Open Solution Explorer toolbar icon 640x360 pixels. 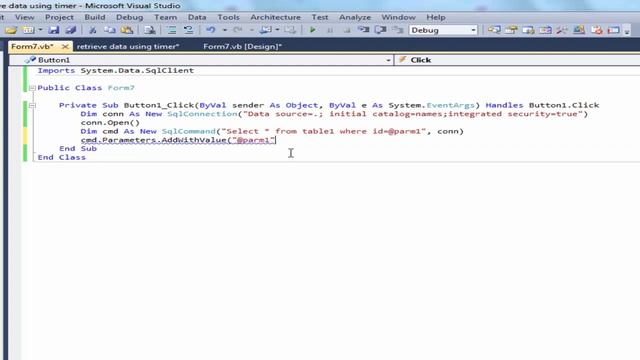(x=494, y=30)
